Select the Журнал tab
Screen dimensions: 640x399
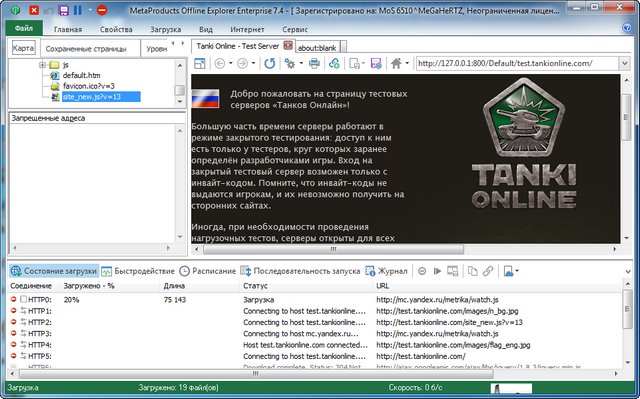click(x=386, y=271)
